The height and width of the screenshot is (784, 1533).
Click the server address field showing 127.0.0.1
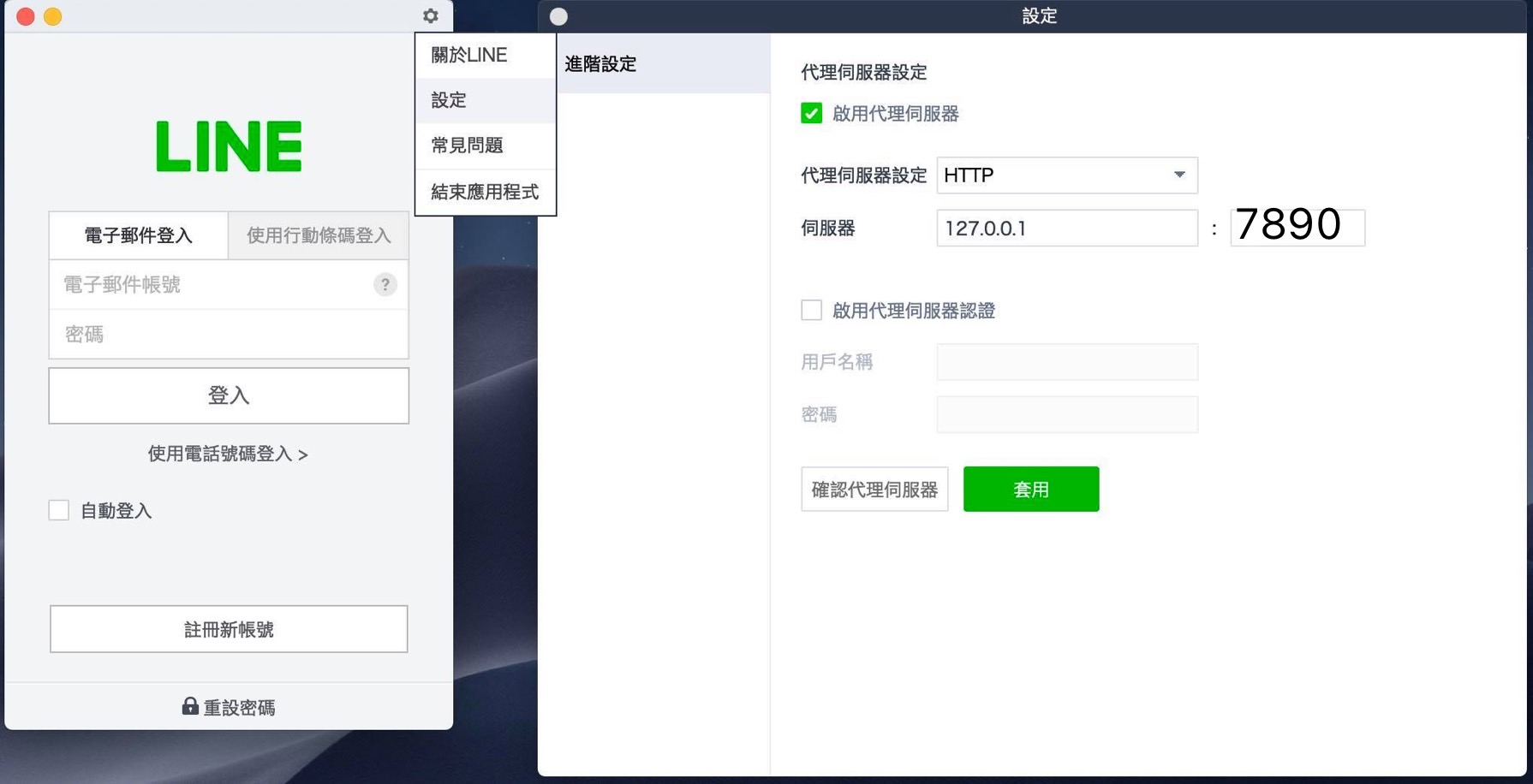coord(1067,228)
